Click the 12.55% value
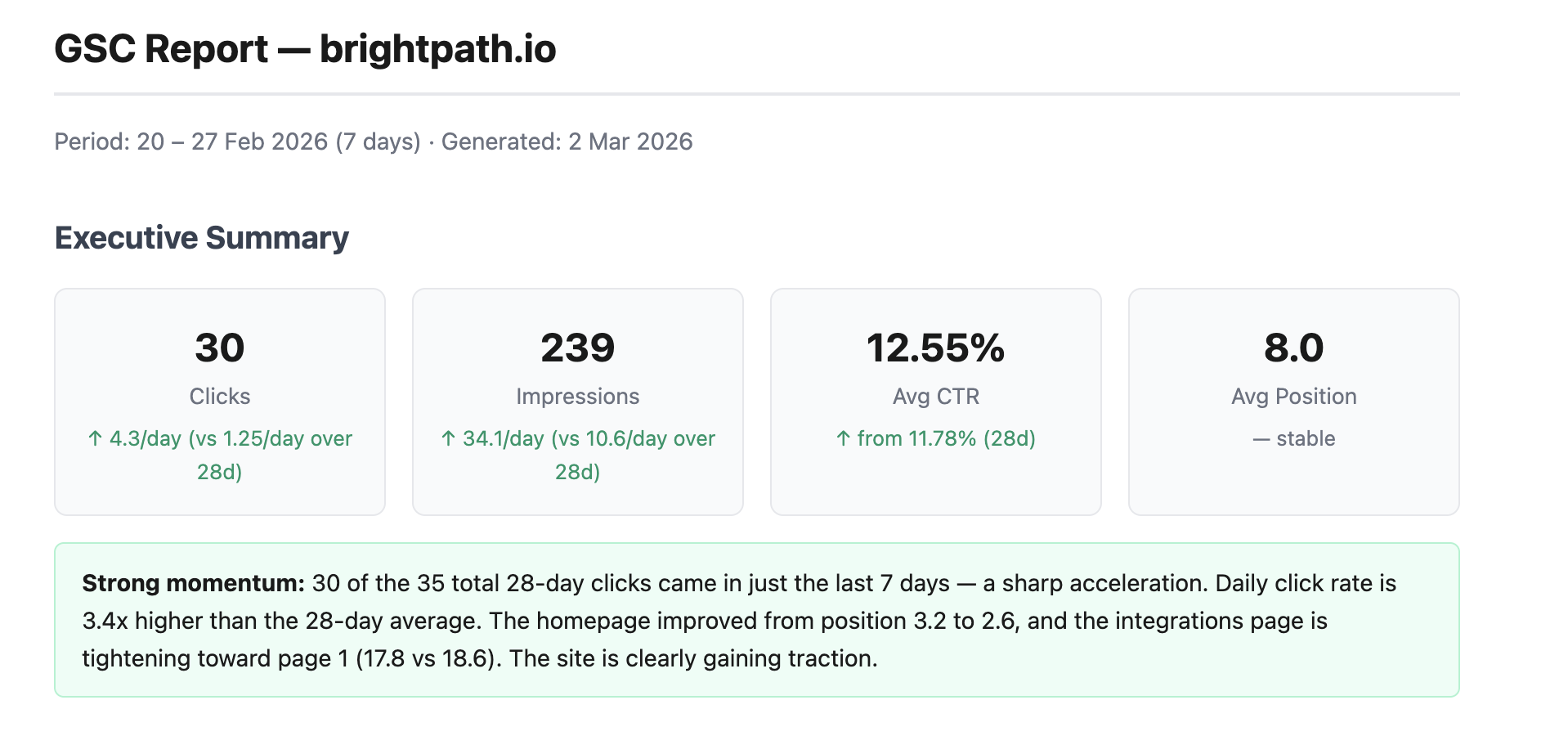 tap(935, 348)
